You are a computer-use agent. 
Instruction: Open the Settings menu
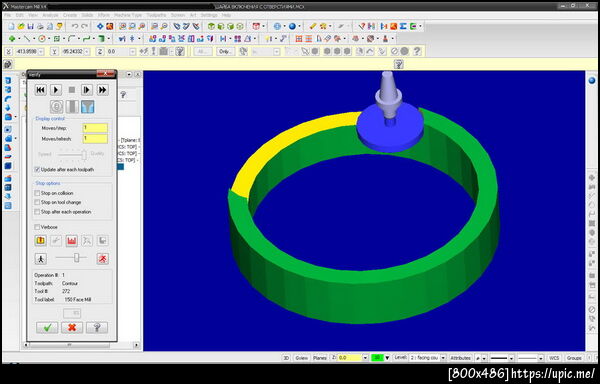209,15
